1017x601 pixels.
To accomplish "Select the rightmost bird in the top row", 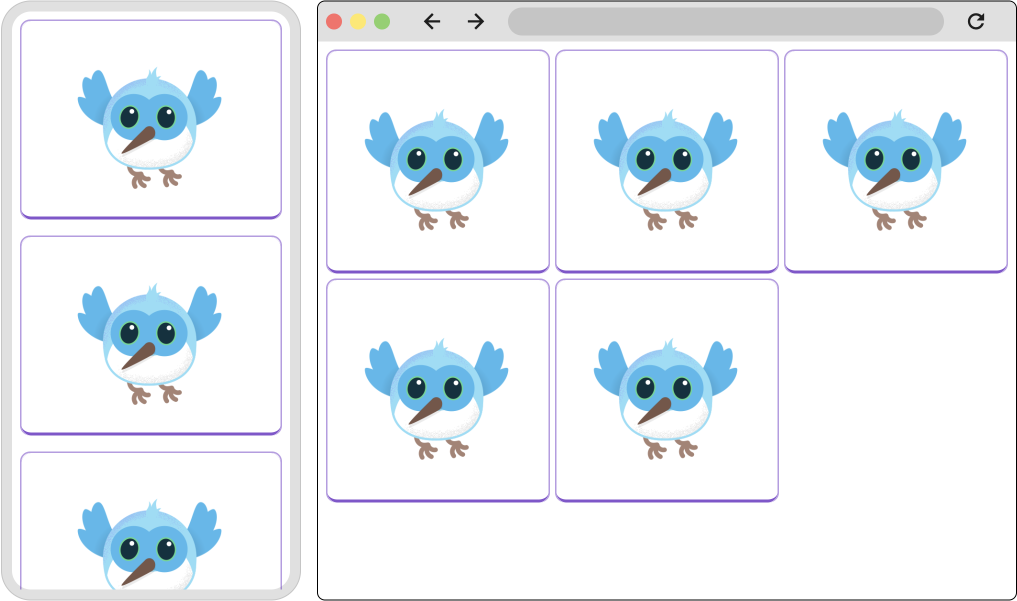I will tap(896, 160).
